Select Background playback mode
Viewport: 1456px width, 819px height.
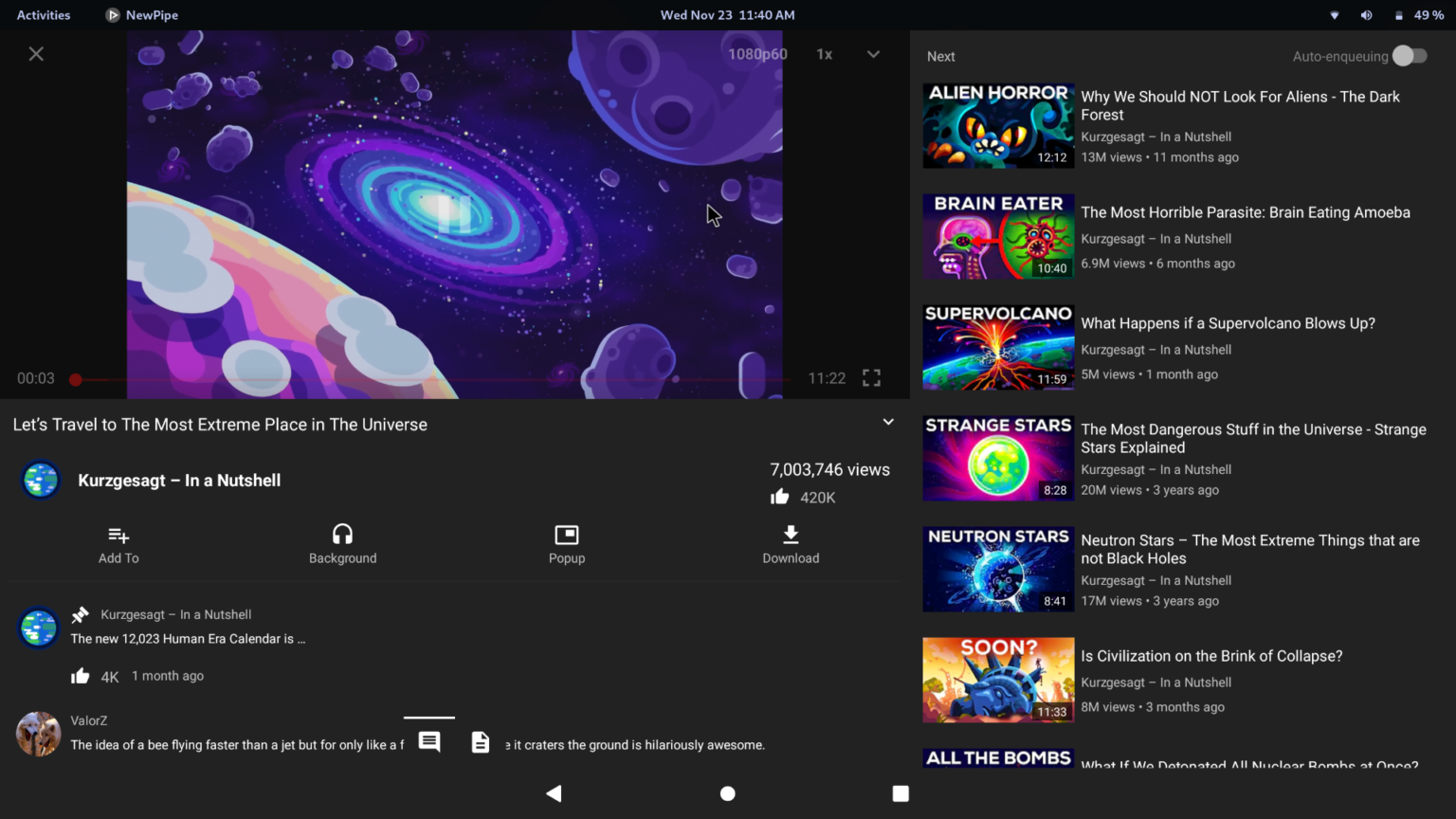point(342,543)
